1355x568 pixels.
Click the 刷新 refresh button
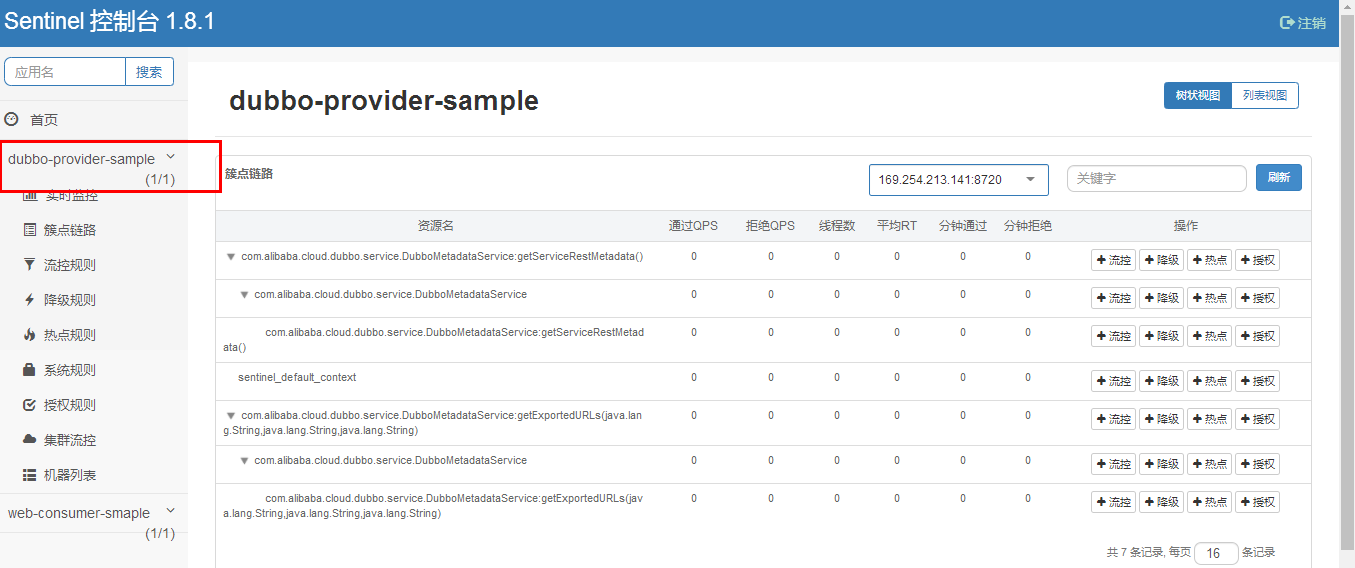1279,178
